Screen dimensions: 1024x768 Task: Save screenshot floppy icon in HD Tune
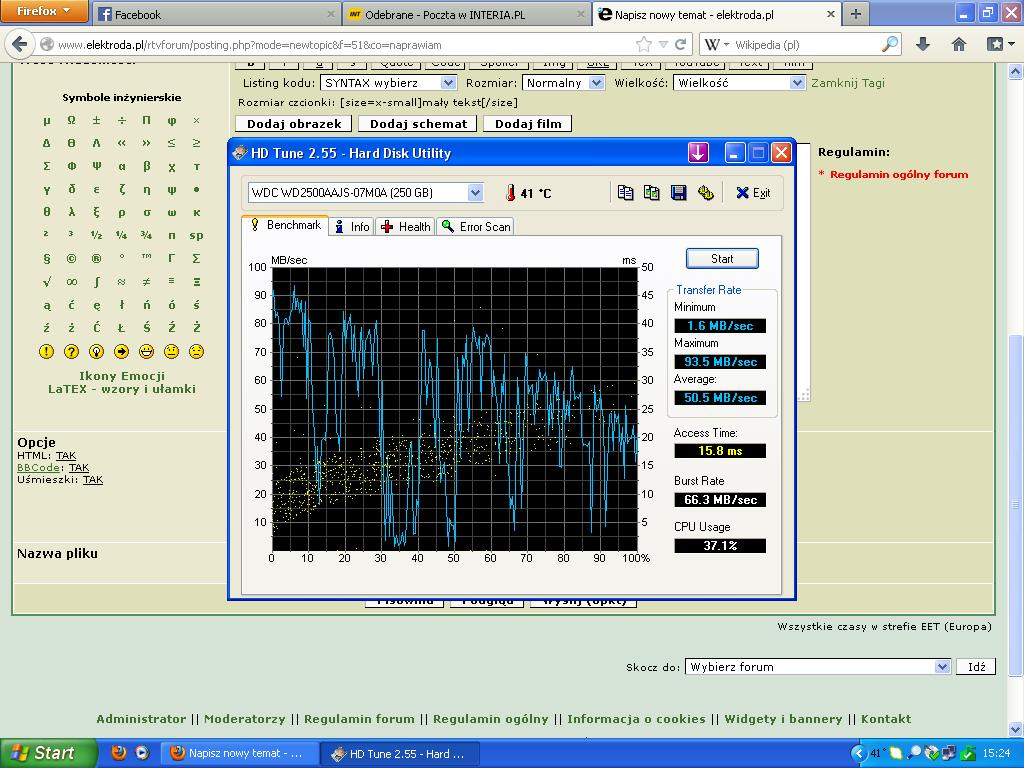679,193
